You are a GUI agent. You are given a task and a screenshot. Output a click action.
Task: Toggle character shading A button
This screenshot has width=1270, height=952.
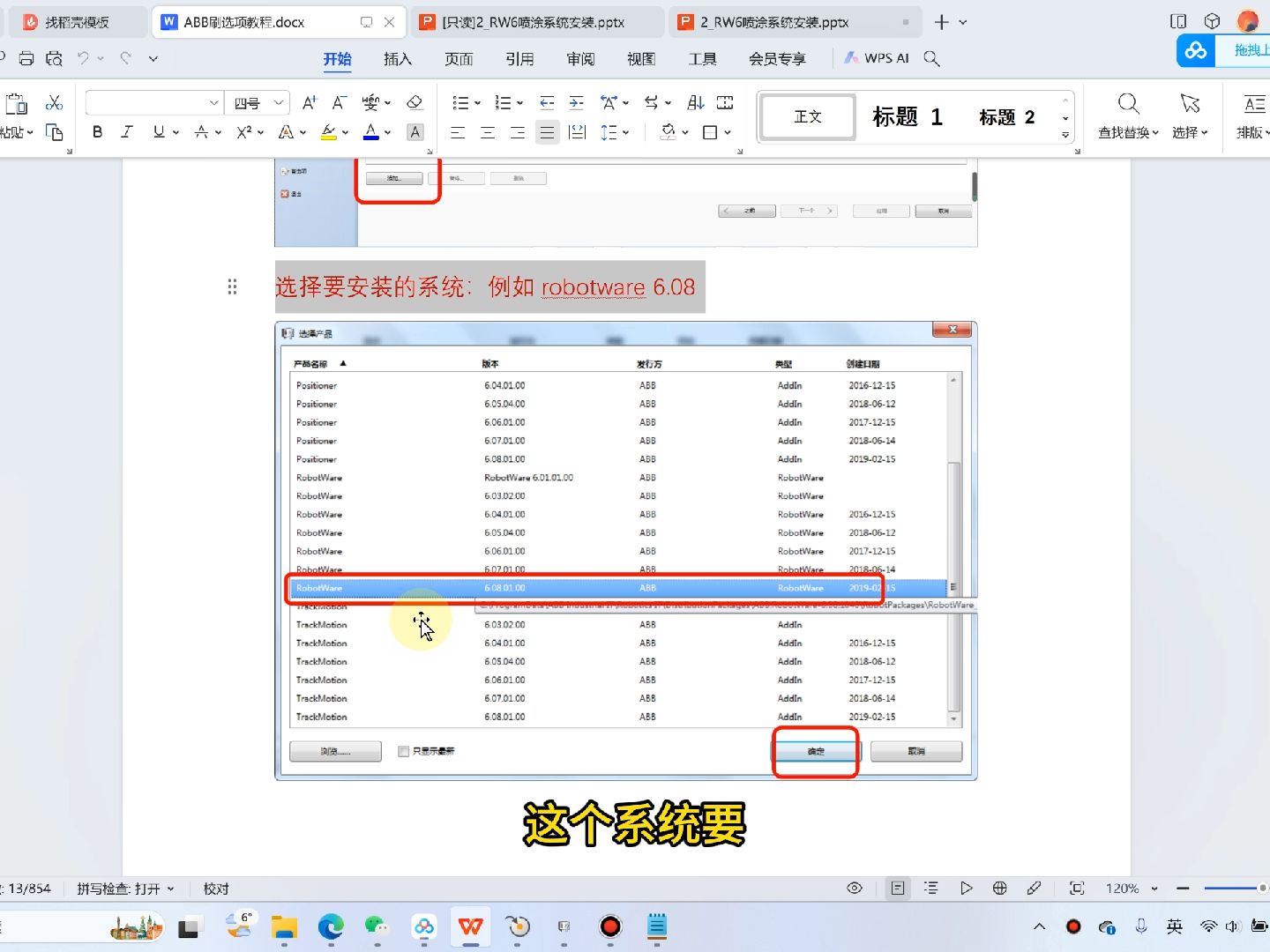pos(415,132)
